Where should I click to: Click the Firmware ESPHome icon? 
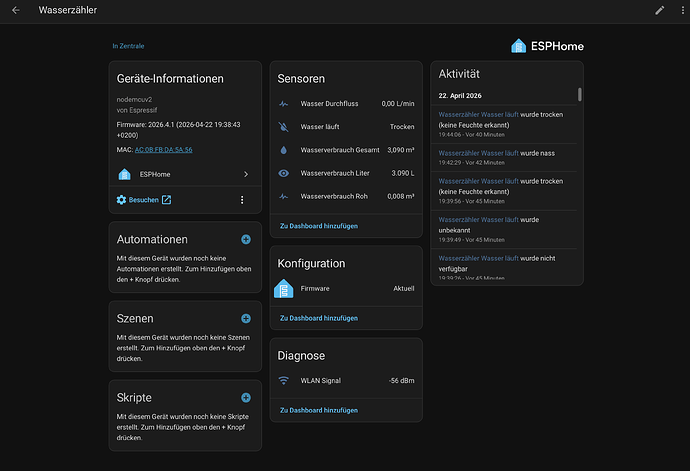pyautogui.click(x=284, y=289)
